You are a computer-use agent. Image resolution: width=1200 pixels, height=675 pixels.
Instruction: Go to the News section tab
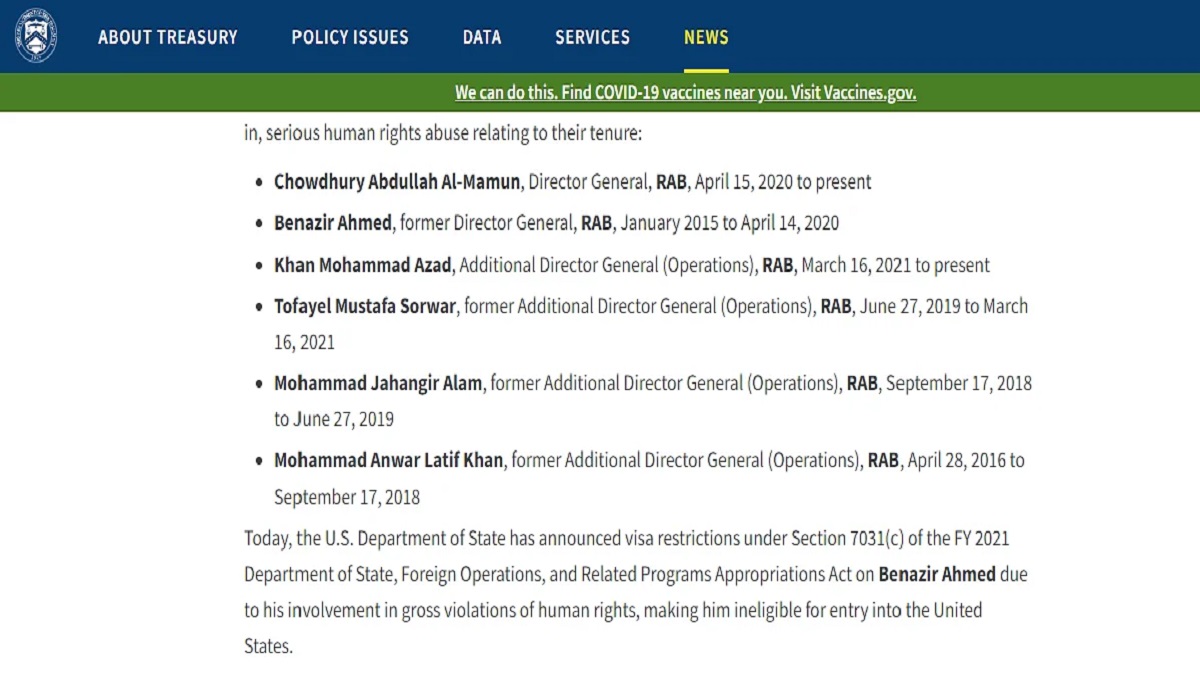706,38
